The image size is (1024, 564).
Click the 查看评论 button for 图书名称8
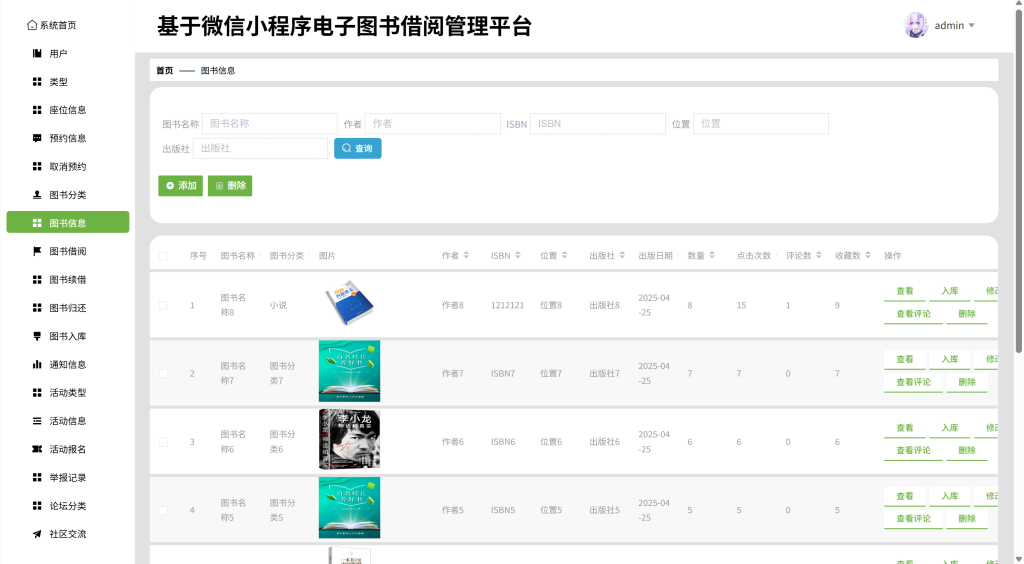tap(913, 314)
